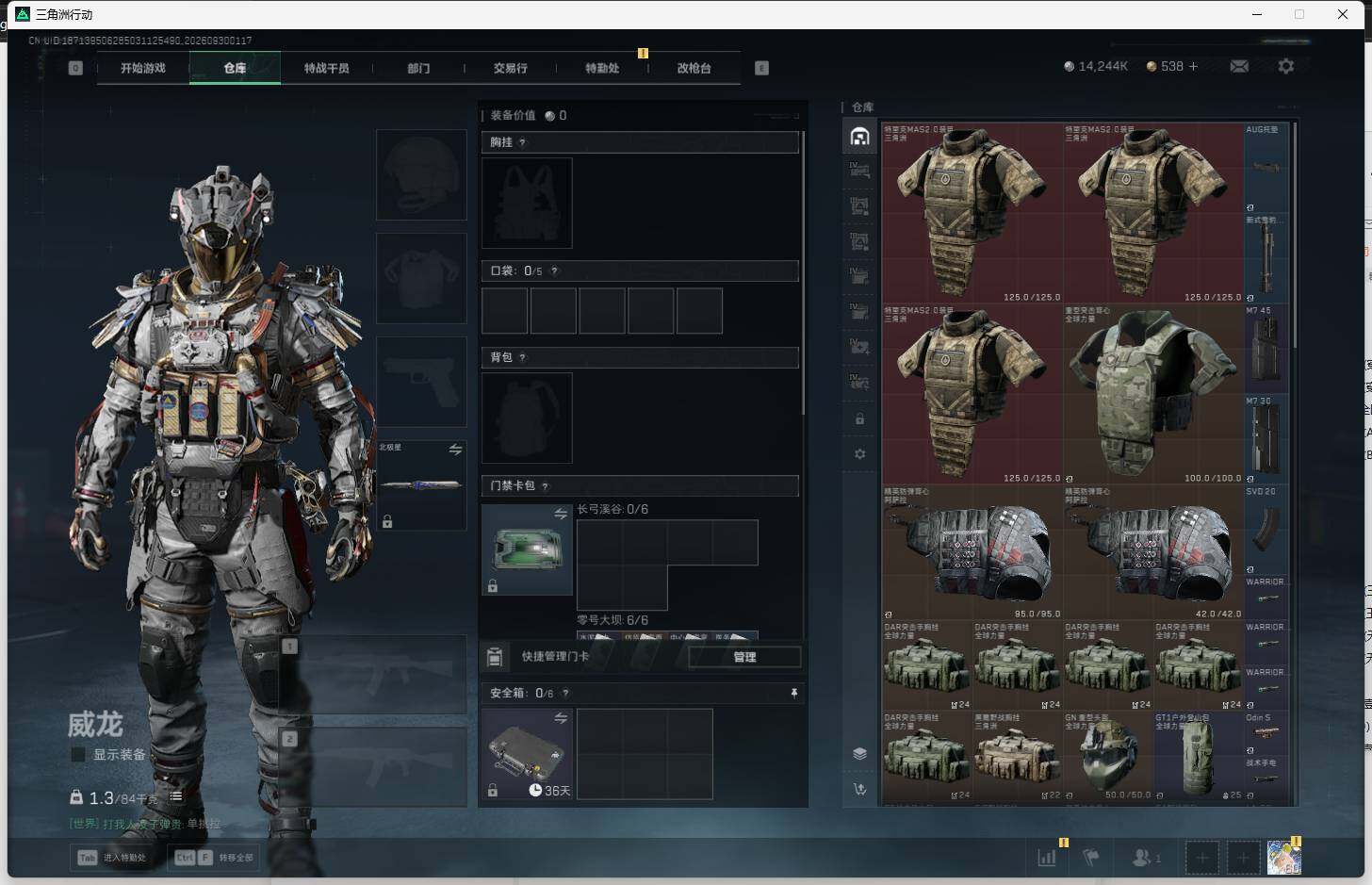Screen dimensions: 1372x885
Task: Switch to the 开始游戏 tab
Action: coord(143,68)
